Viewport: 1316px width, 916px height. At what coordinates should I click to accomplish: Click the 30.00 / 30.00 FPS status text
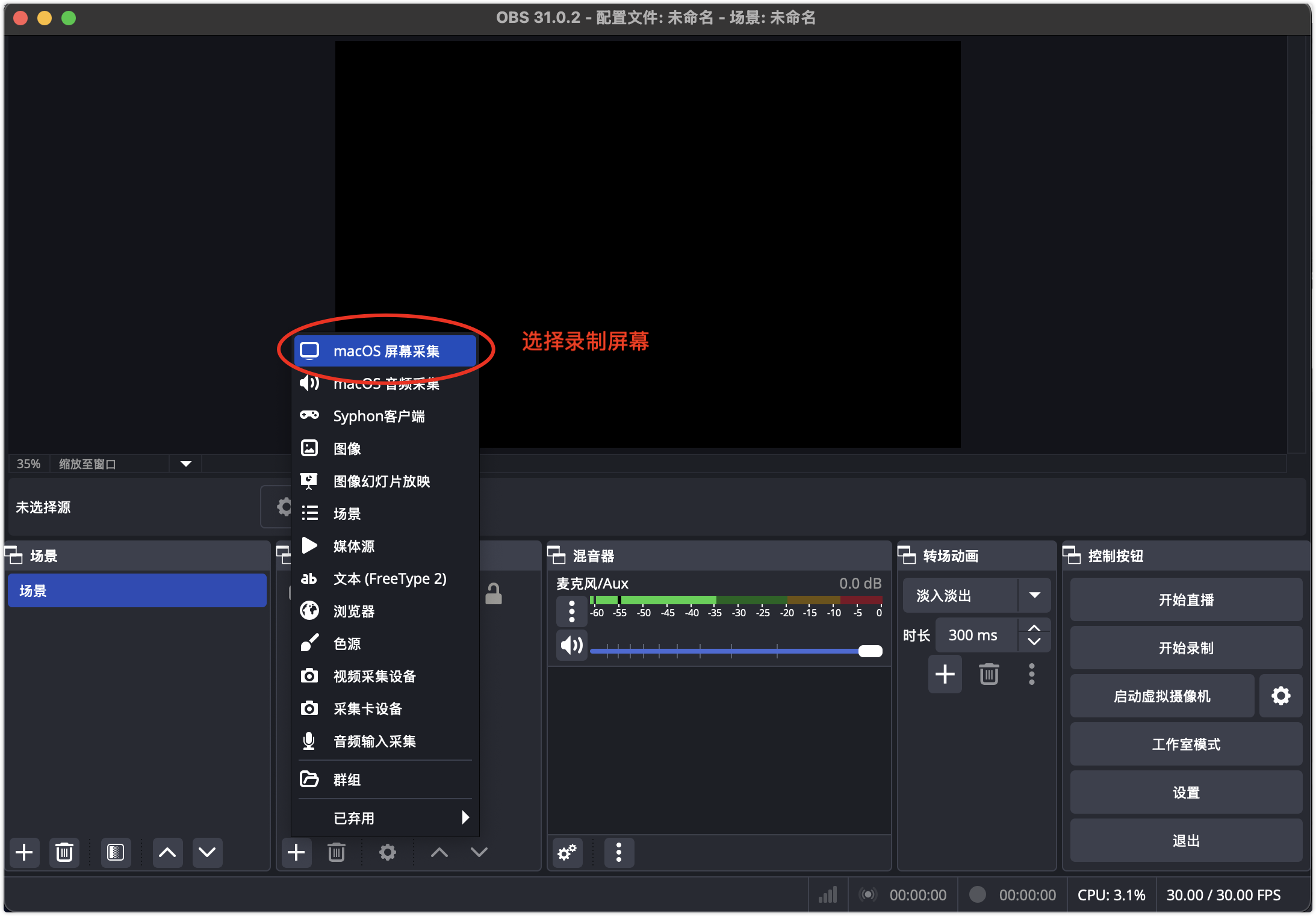click(1223, 895)
